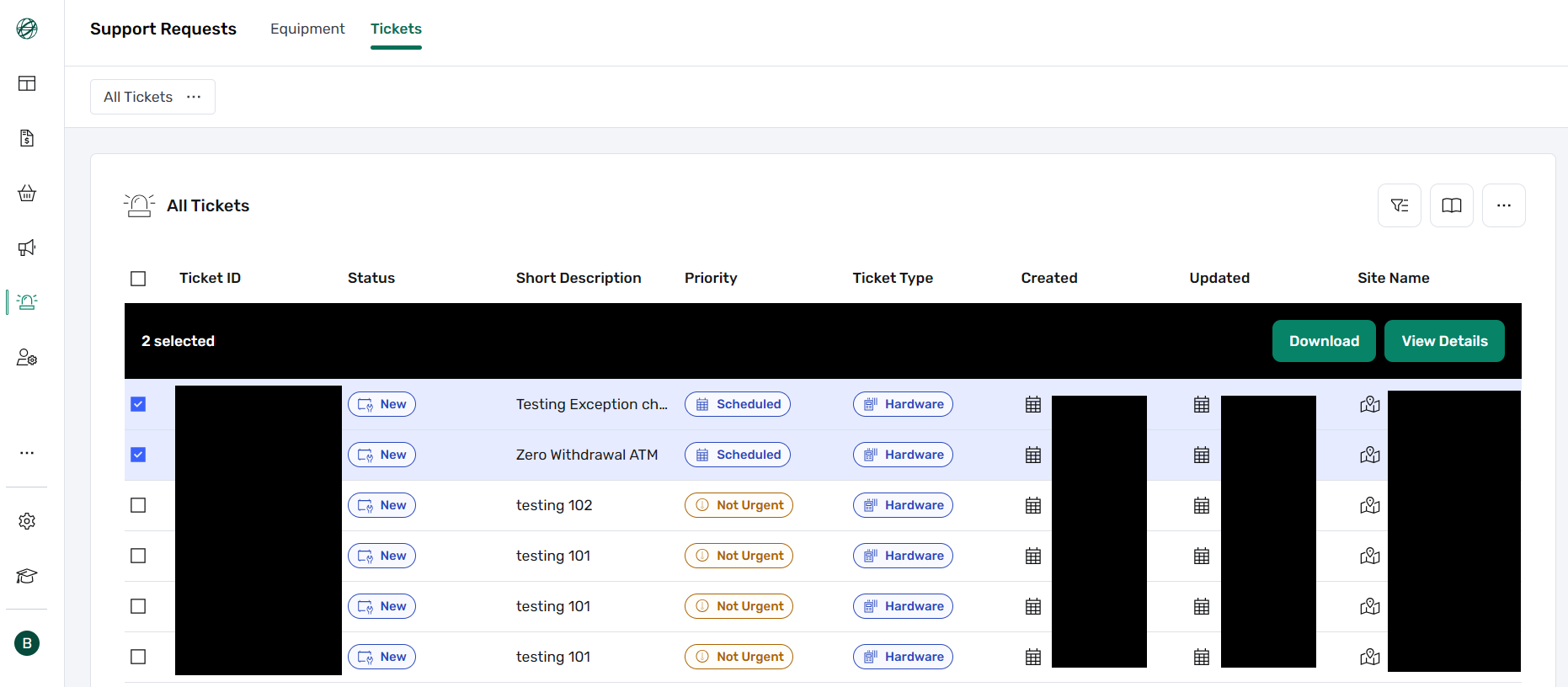Click Scheduled priority badge in Zero Withdrawal row
Screen dimensions: 1568x687
[738, 455]
